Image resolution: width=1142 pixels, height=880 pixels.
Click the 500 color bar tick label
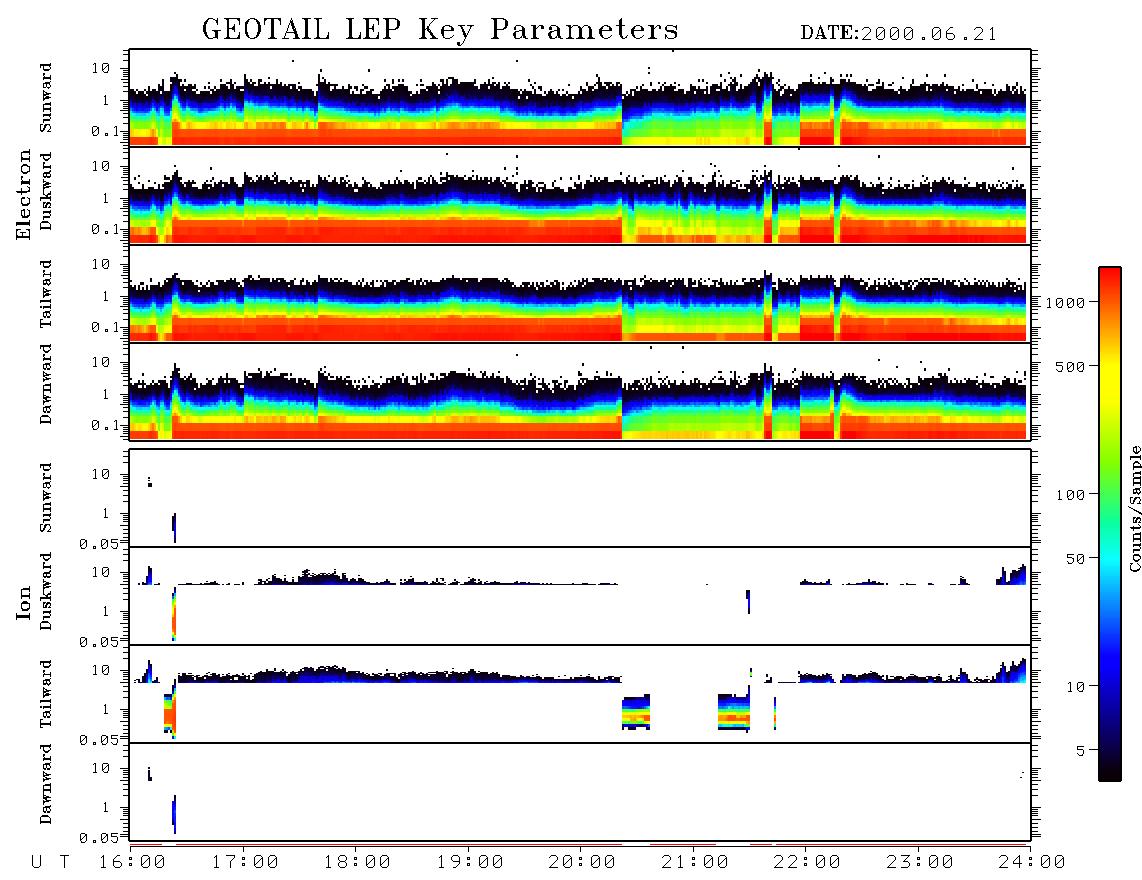point(1070,366)
